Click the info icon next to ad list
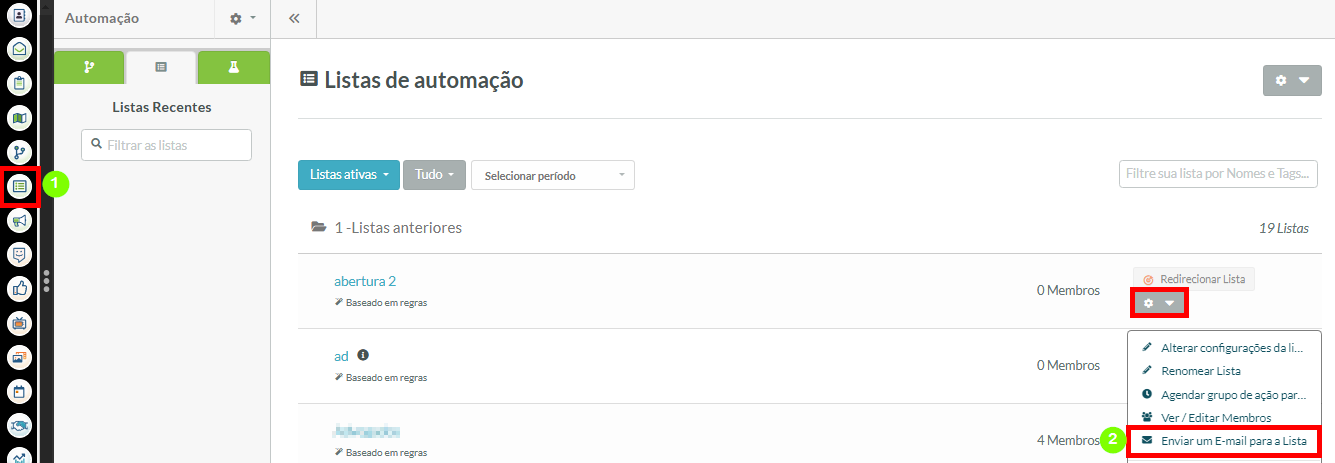 pyautogui.click(x=363, y=355)
